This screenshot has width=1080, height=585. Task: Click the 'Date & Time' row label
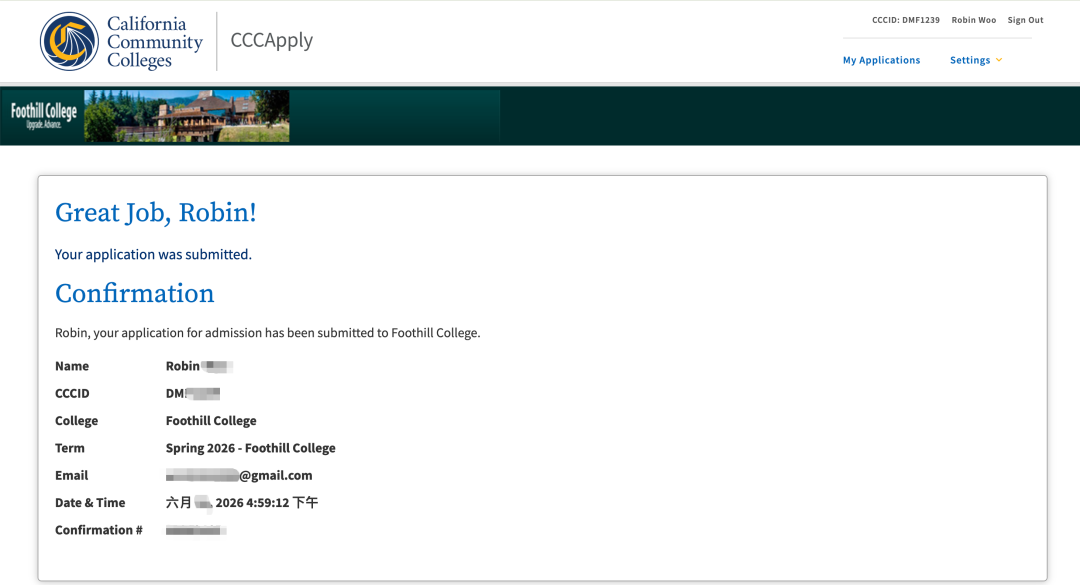pyautogui.click(x=90, y=502)
